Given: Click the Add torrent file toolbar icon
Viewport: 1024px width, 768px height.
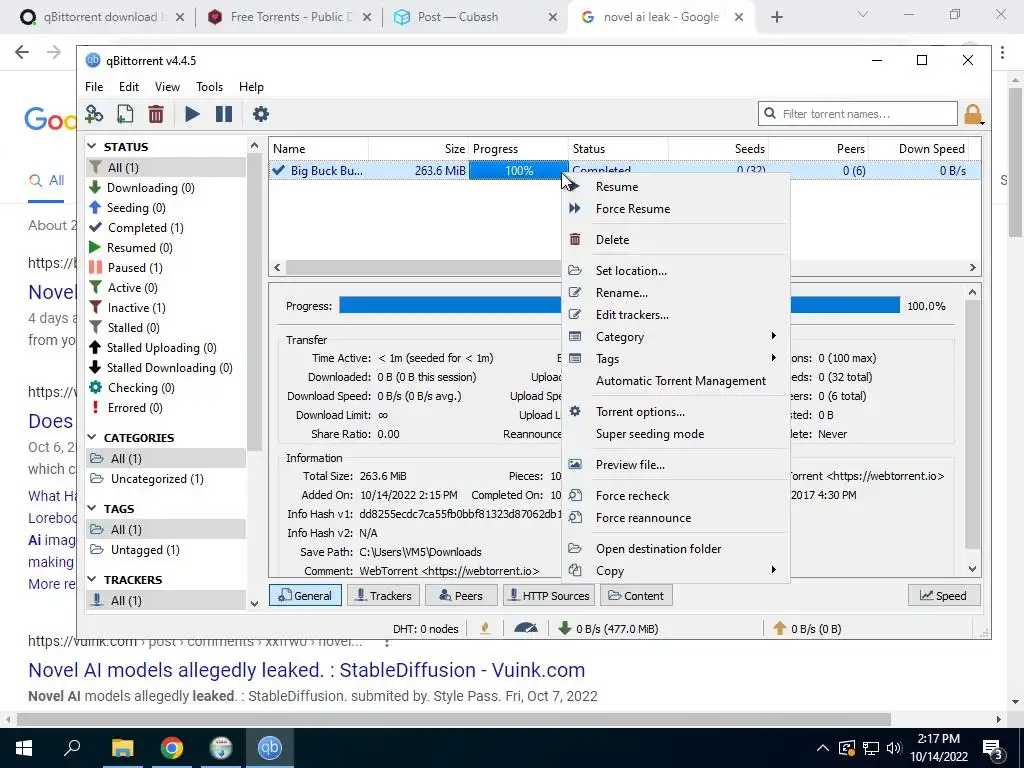Looking at the screenshot, I should 125,114.
